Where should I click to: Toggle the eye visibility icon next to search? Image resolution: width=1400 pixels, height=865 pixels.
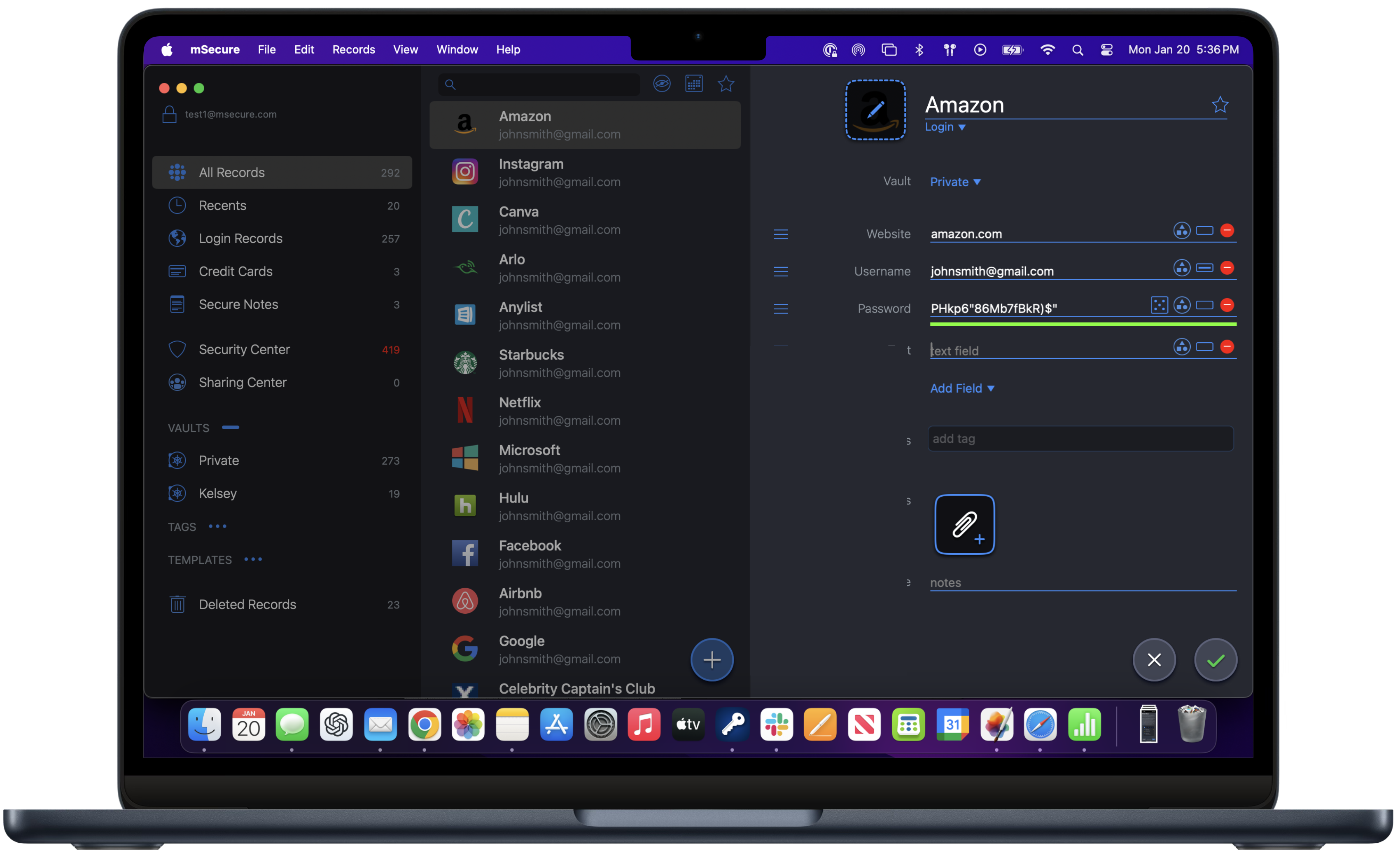tap(662, 84)
